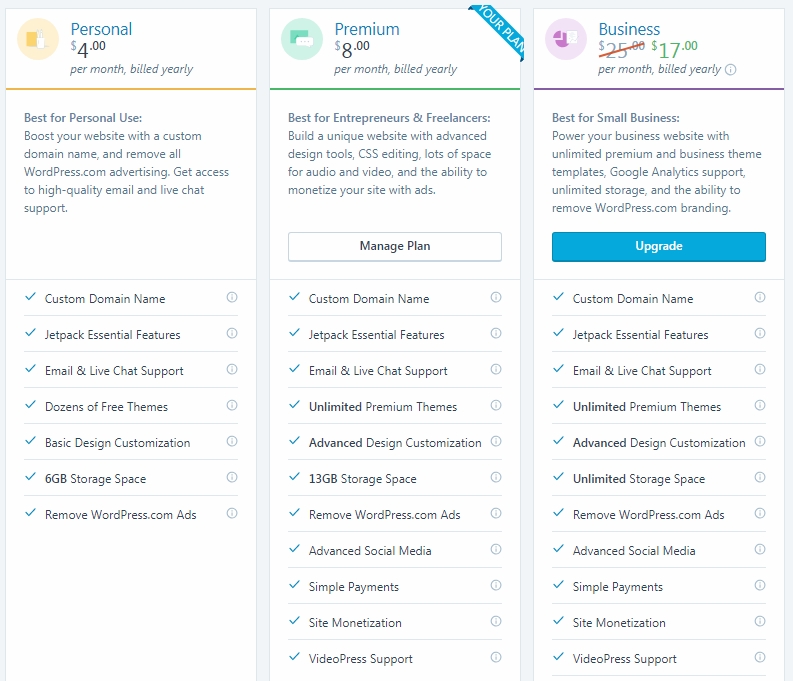Viewport: 793px width, 681px height.
Task: Select the Personal plan heading
Action: pyautogui.click(x=101, y=29)
